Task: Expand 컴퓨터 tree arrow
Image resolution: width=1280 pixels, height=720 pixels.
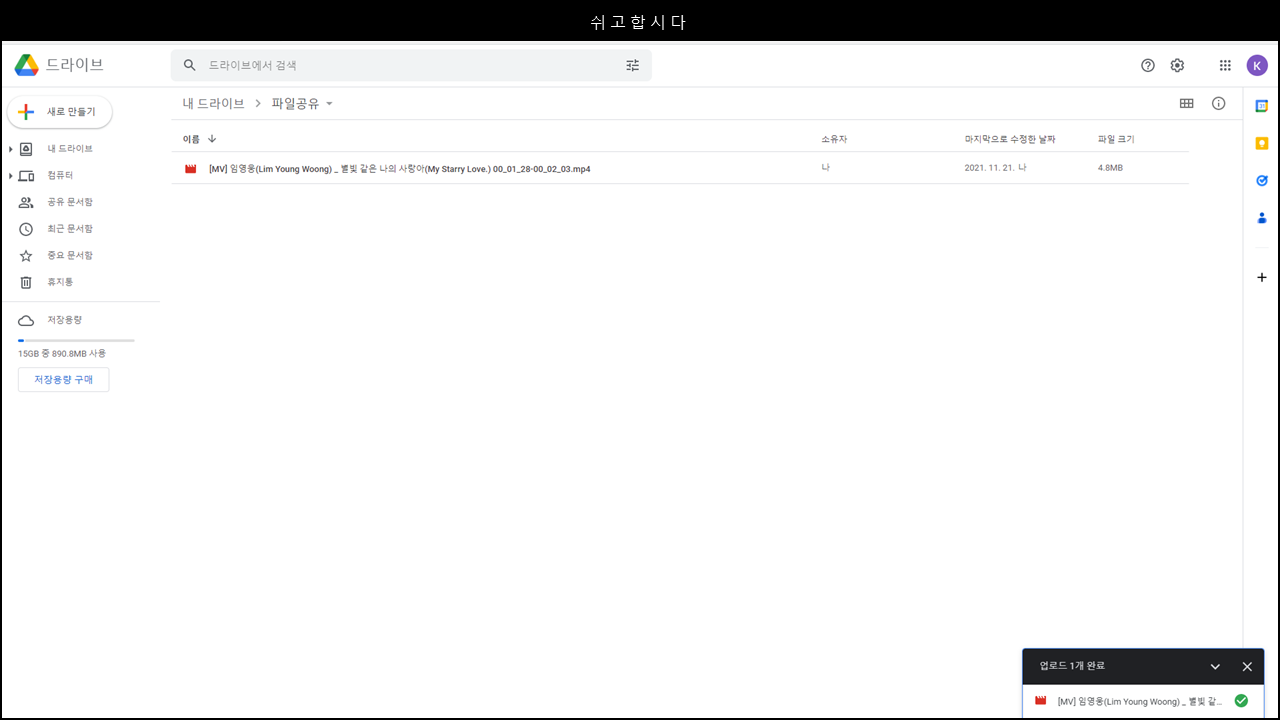Action: point(10,176)
